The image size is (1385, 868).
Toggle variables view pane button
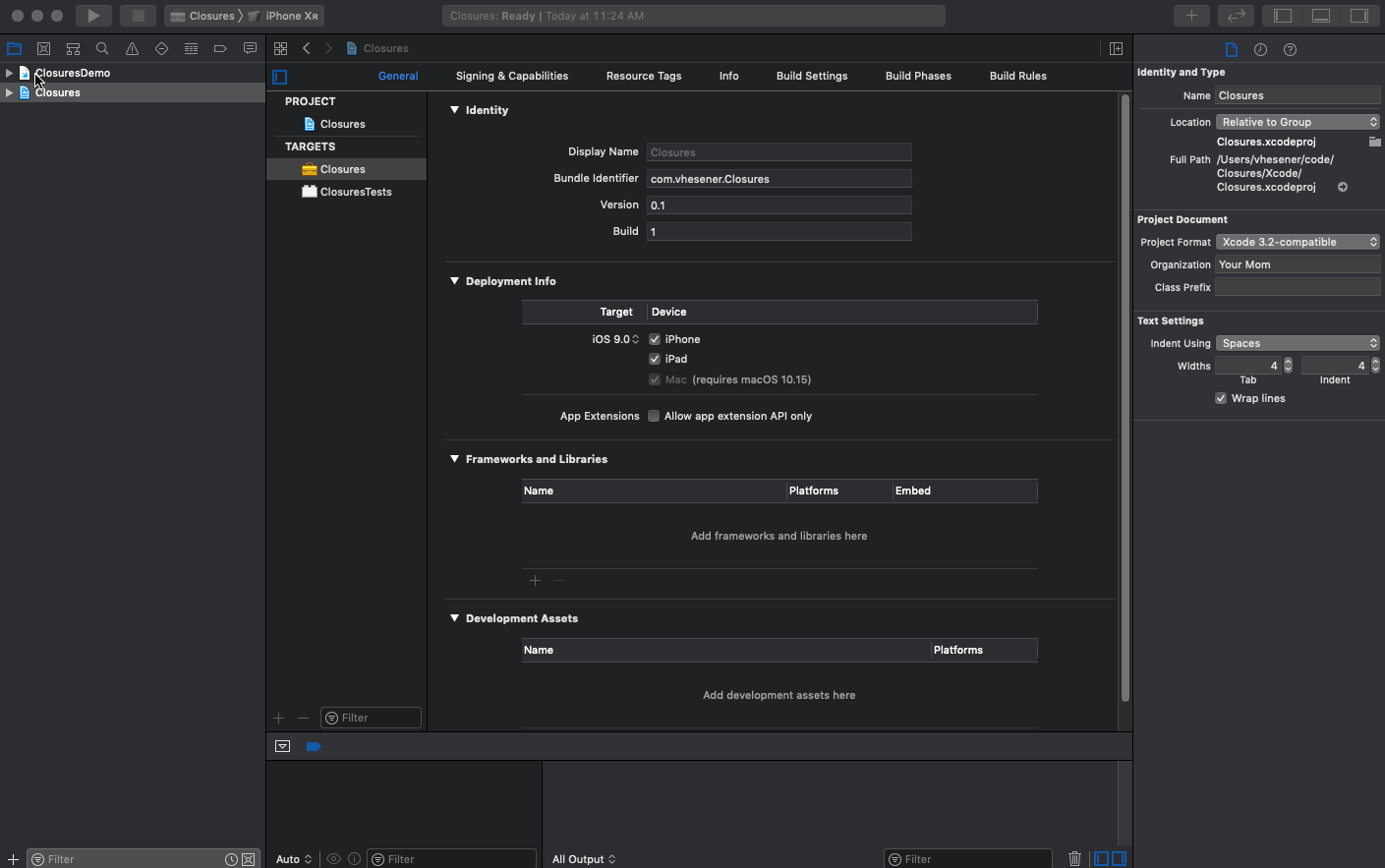click(x=1102, y=859)
